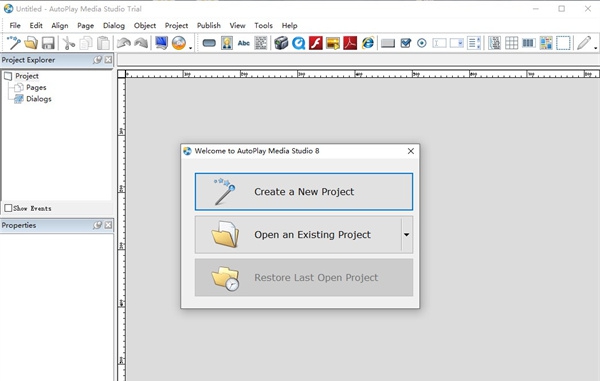Insert a SlideShow object from toolbar
600x381 pixels.
point(333,43)
